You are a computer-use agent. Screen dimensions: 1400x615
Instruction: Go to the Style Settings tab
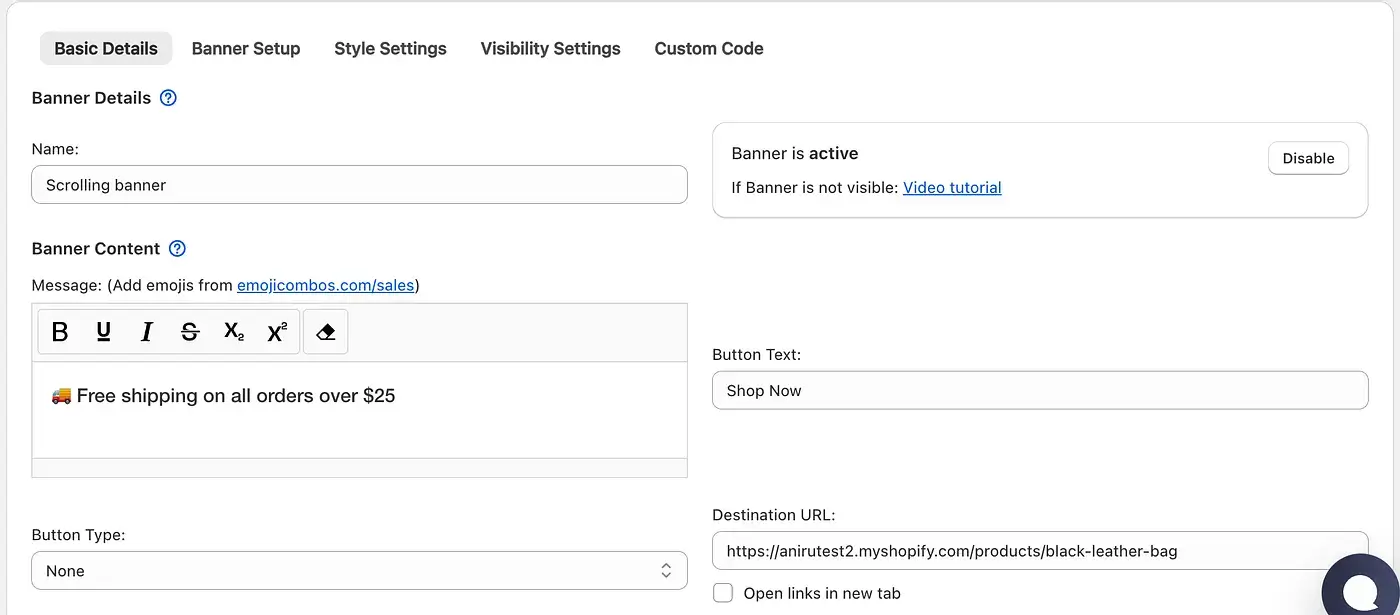pyautogui.click(x=390, y=48)
